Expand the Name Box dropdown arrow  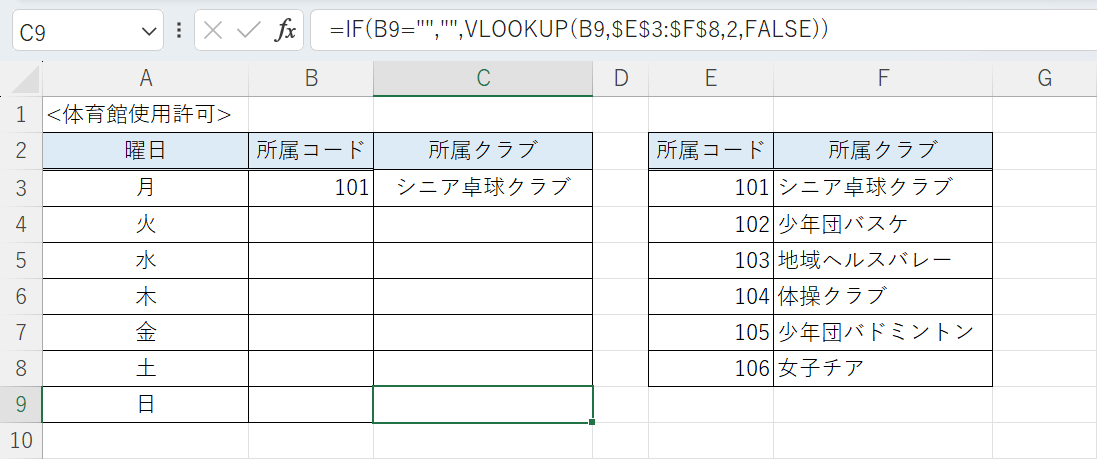[x=150, y=31]
